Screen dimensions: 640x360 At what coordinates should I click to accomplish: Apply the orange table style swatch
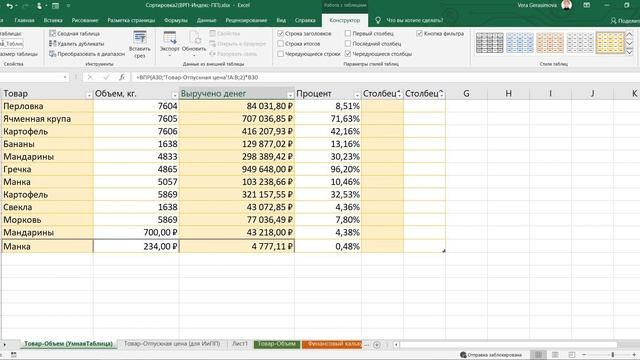coord(550,42)
